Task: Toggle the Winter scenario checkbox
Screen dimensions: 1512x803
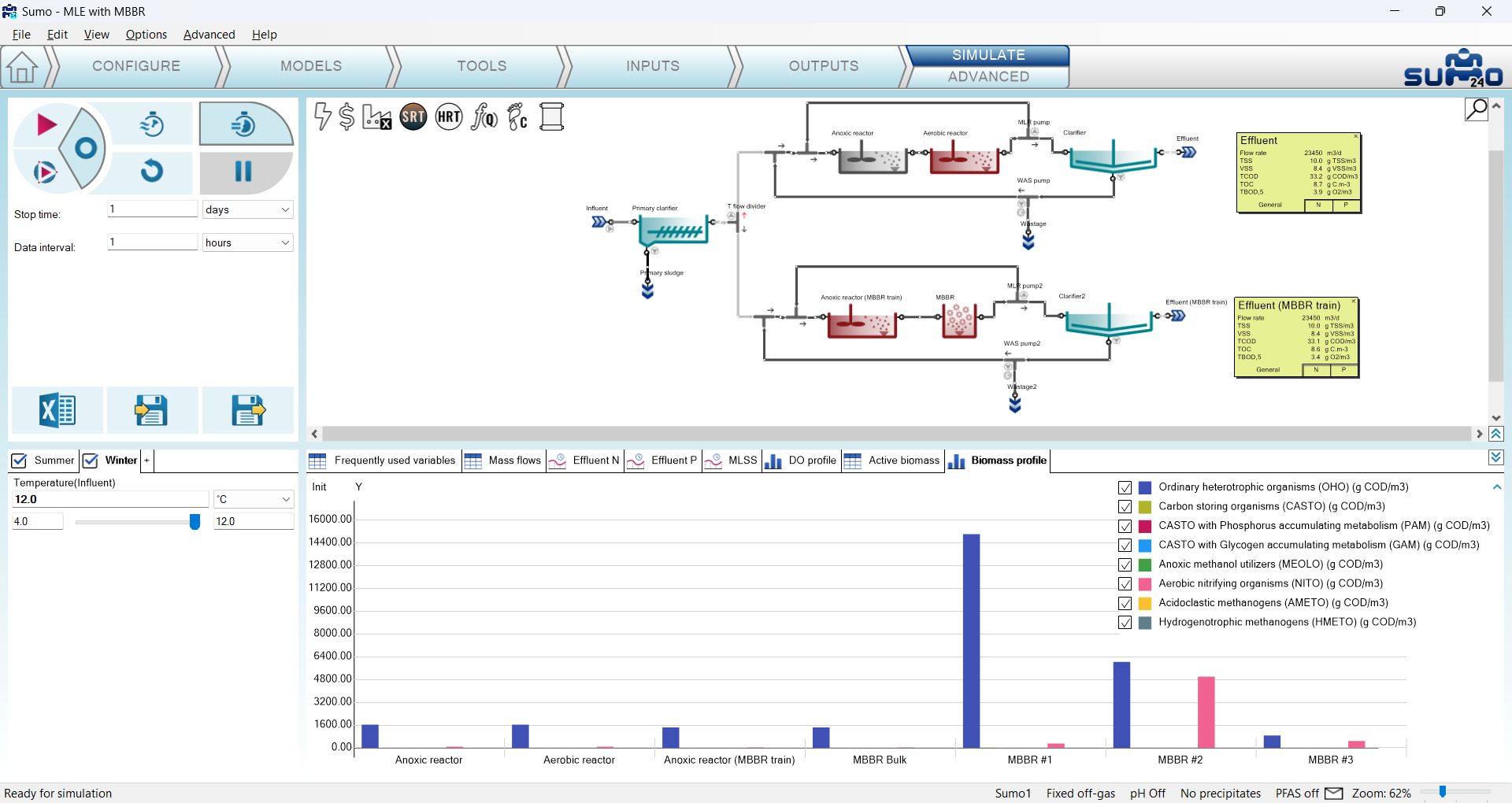Action: pyautogui.click(x=91, y=461)
